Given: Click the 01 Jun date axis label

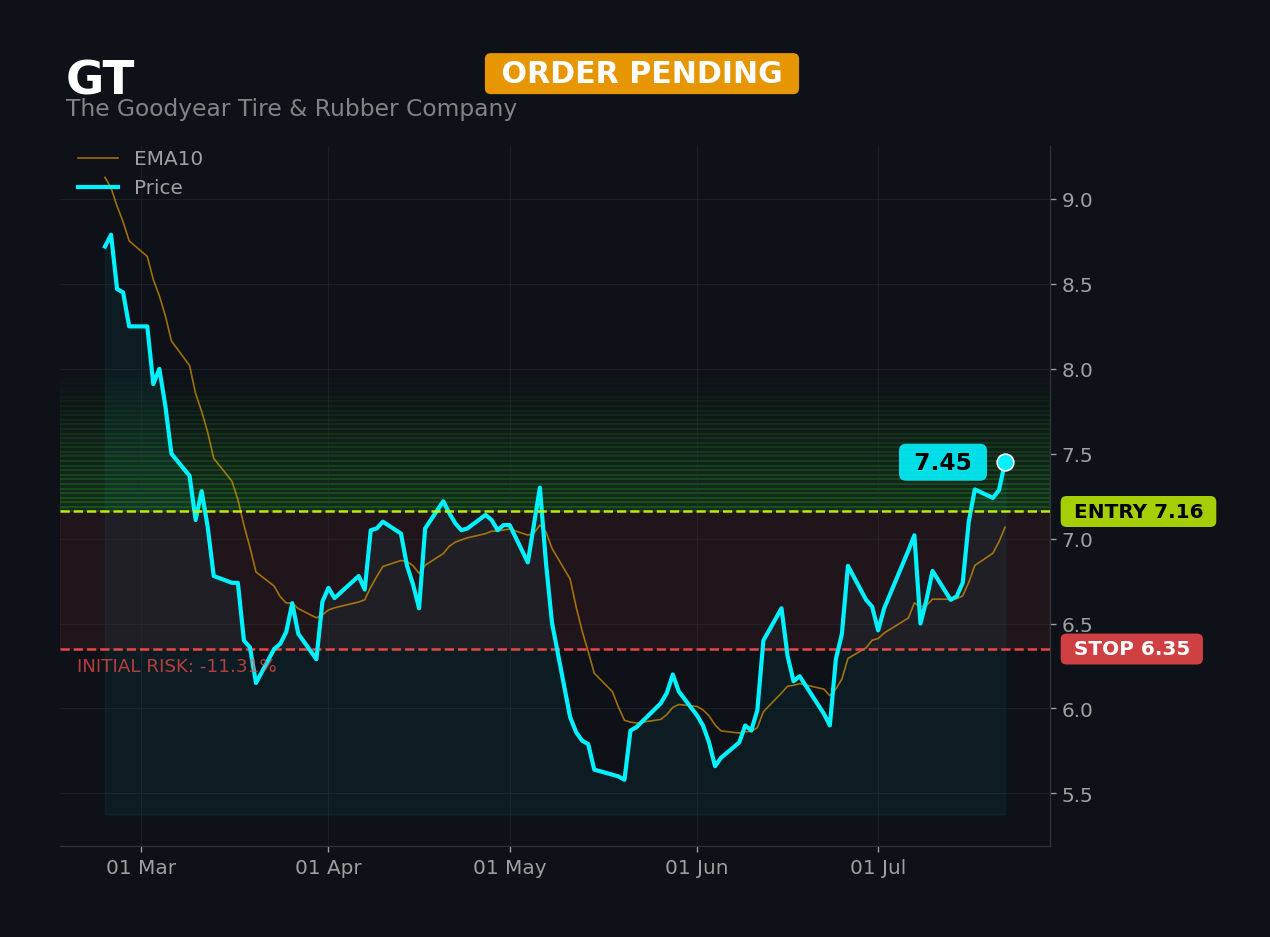Looking at the screenshot, I should click(697, 868).
